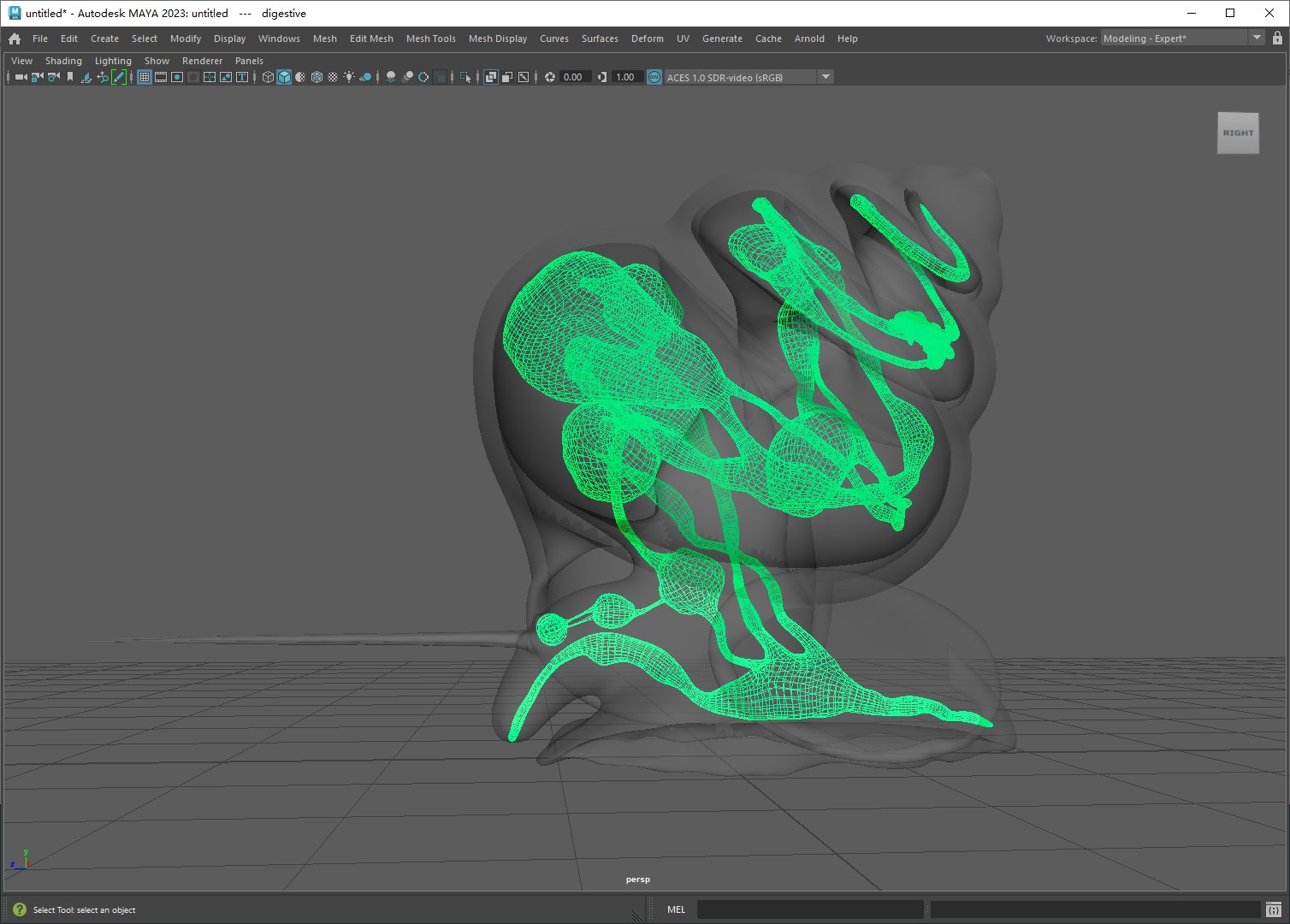Open the panel Renderer menu
Viewport: 1290px width, 924px height.
tap(202, 61)
